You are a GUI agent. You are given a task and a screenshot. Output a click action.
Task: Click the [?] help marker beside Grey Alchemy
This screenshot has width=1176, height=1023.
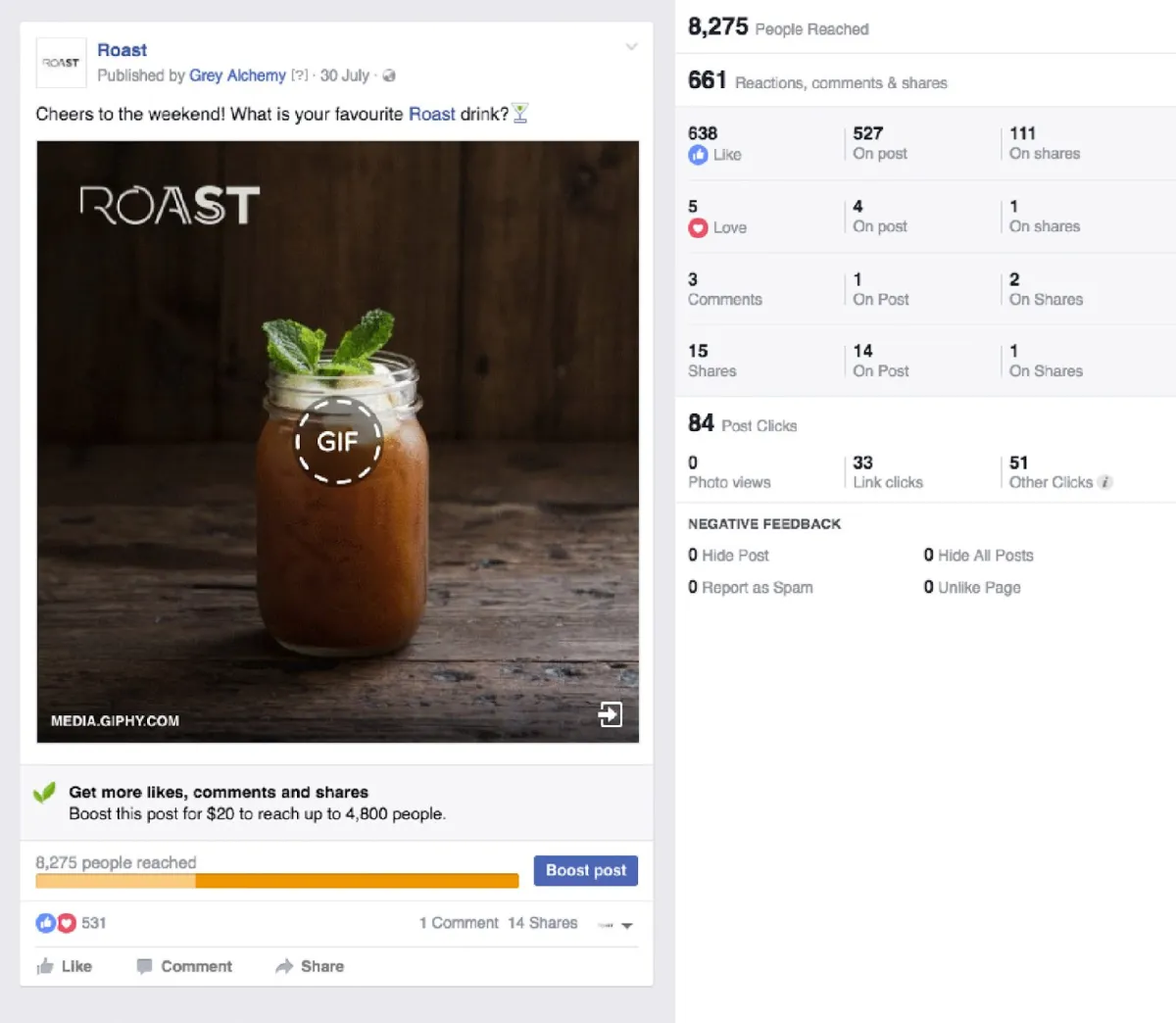(300, 75)
